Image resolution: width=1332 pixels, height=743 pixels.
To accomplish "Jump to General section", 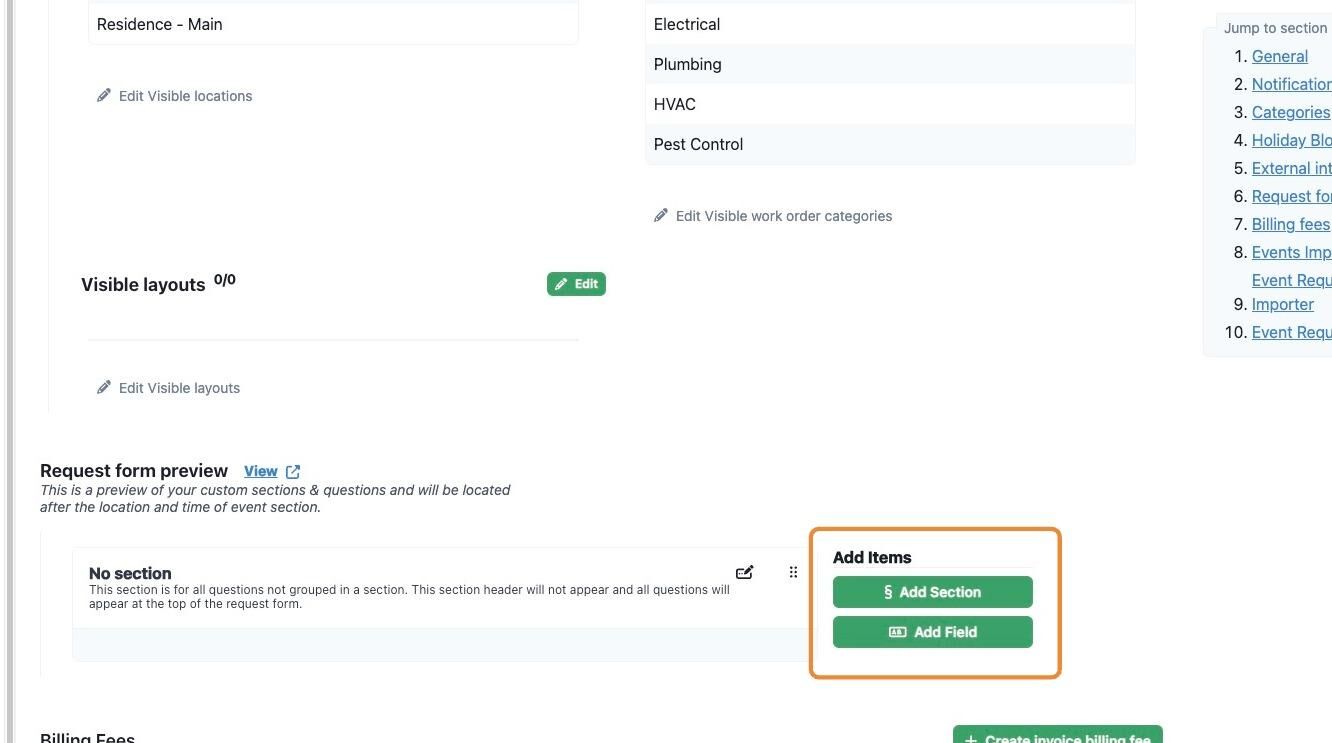I will coord(1279,56).
